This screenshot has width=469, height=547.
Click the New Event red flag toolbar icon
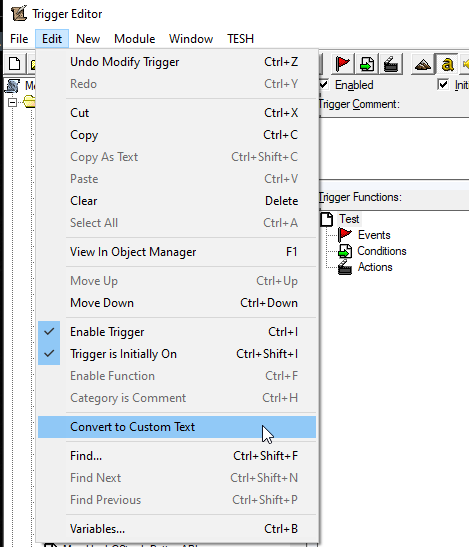pos(342,64)
